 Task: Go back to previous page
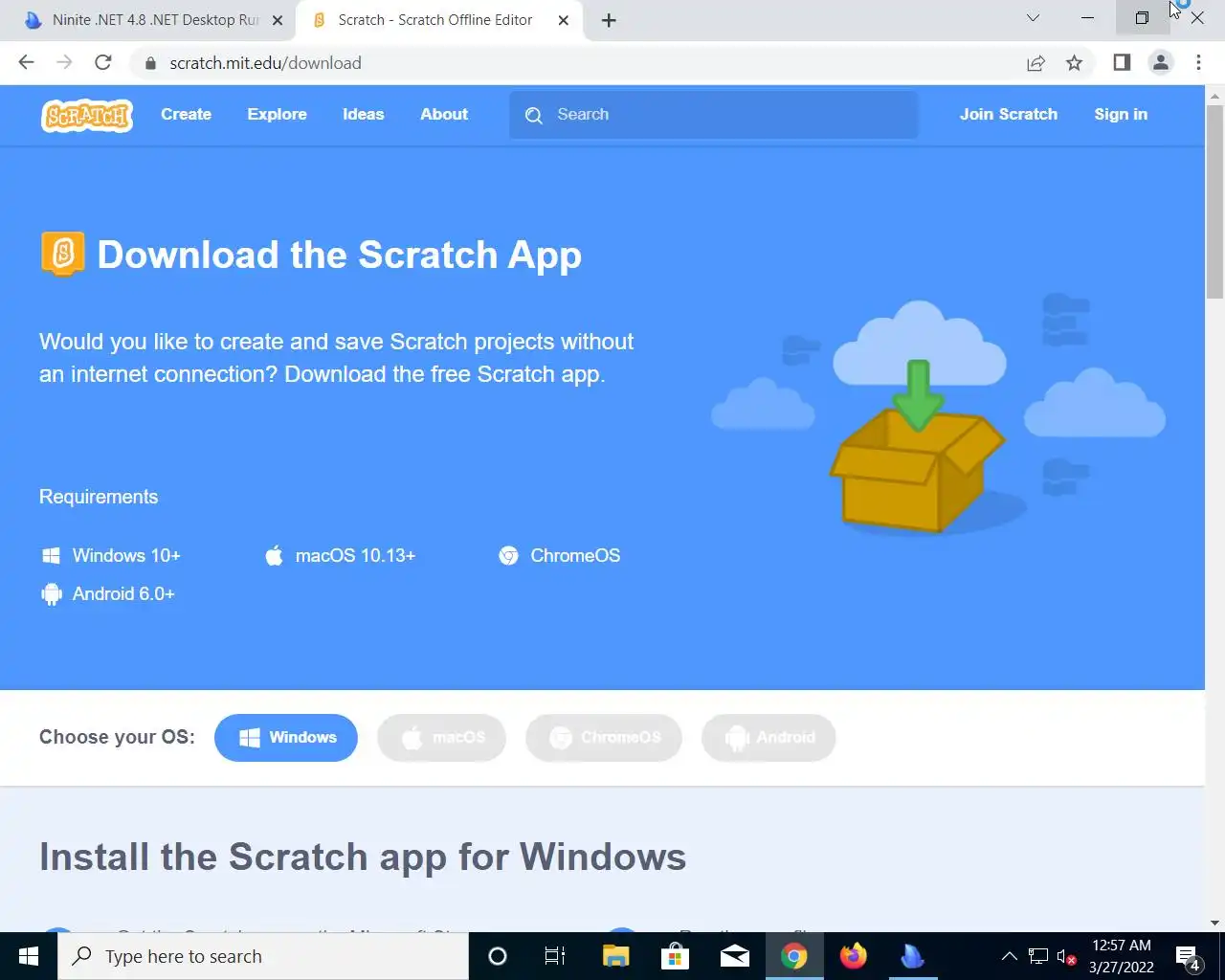[27, 63]
